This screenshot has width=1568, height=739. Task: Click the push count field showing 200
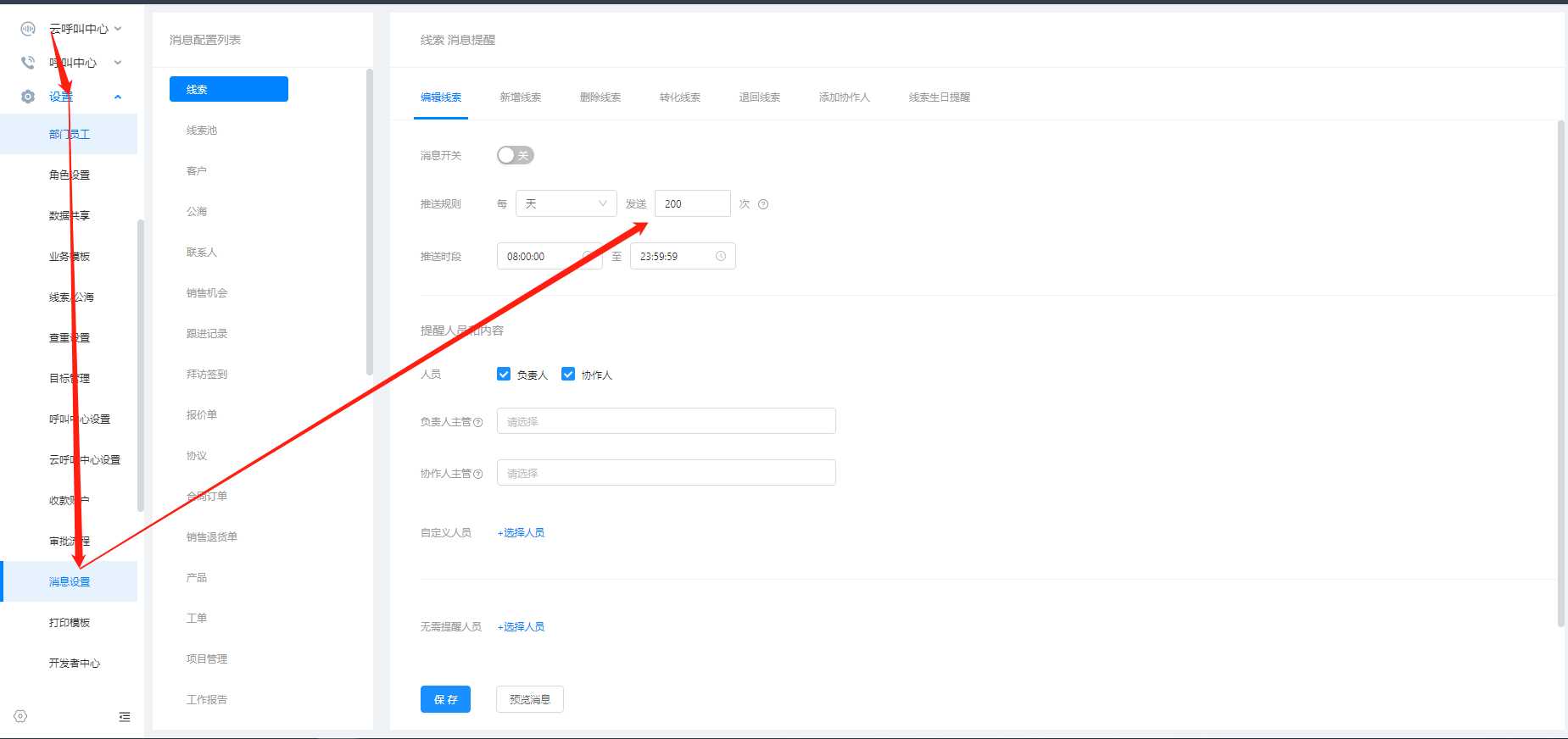[x=693, y=203]
